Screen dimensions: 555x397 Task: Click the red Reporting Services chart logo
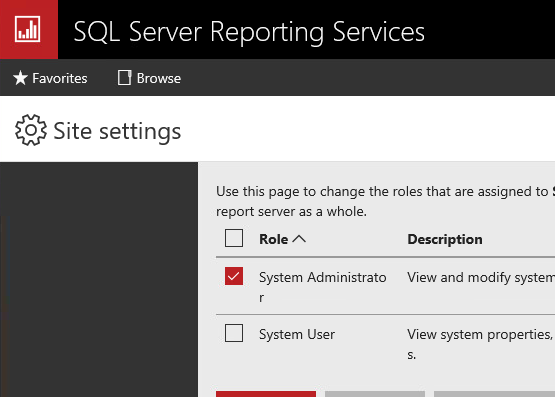(28, 29)
